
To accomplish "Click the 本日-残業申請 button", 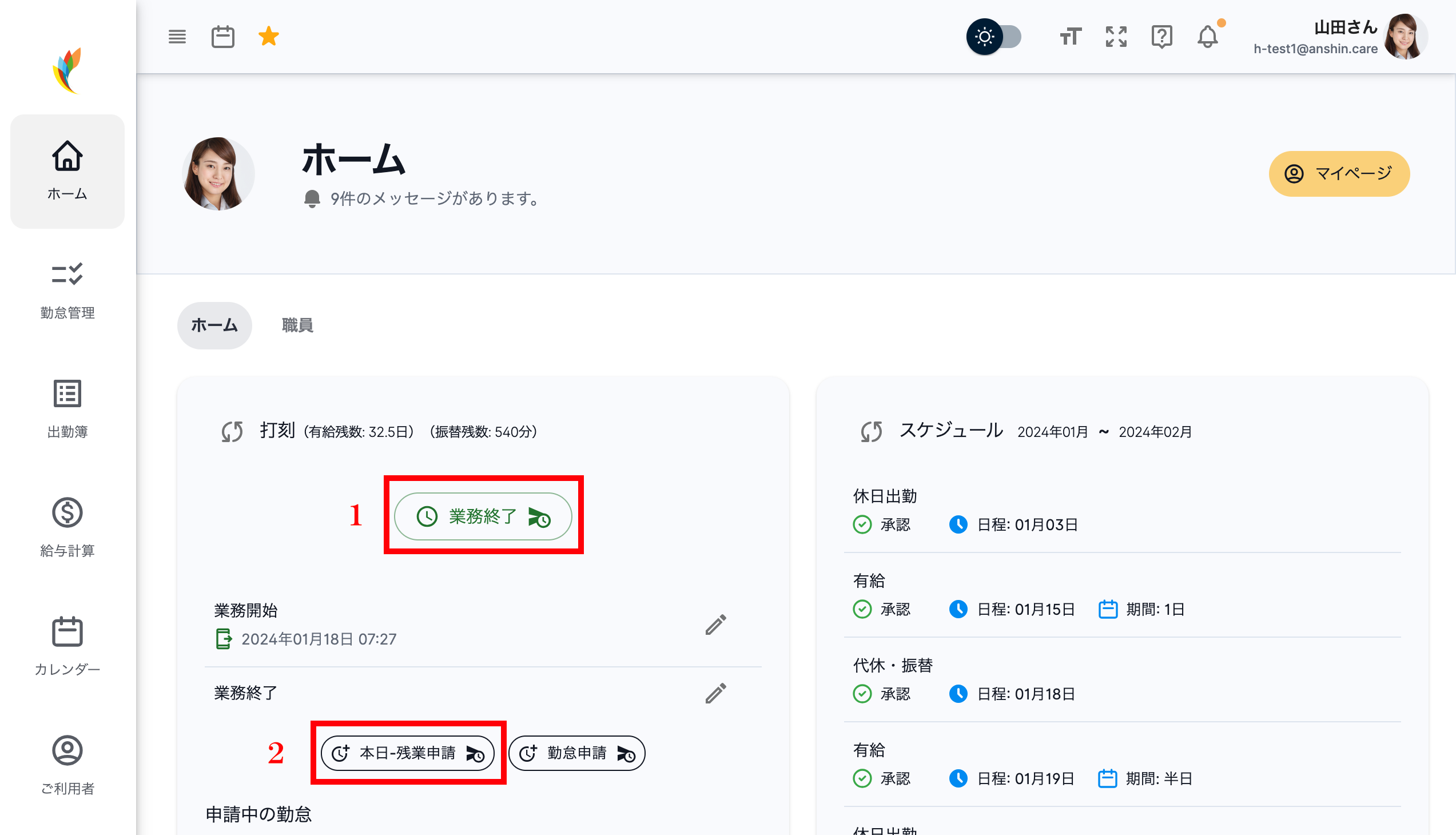I will (408, 753).
